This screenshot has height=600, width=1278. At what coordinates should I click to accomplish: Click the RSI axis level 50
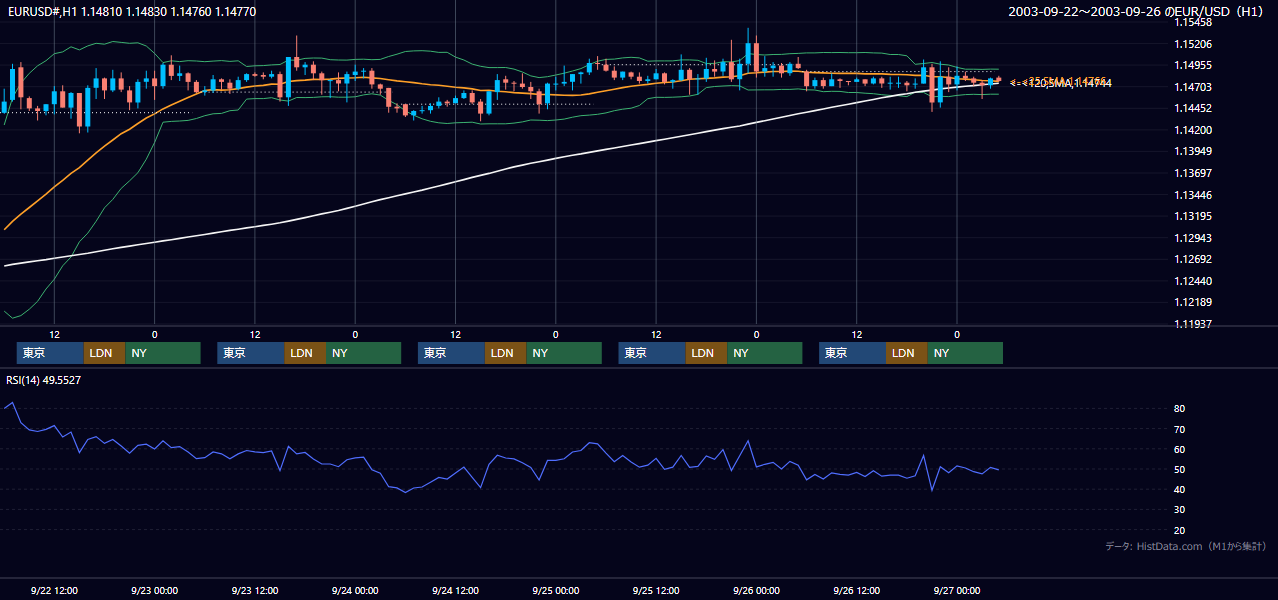point(1180,469)
